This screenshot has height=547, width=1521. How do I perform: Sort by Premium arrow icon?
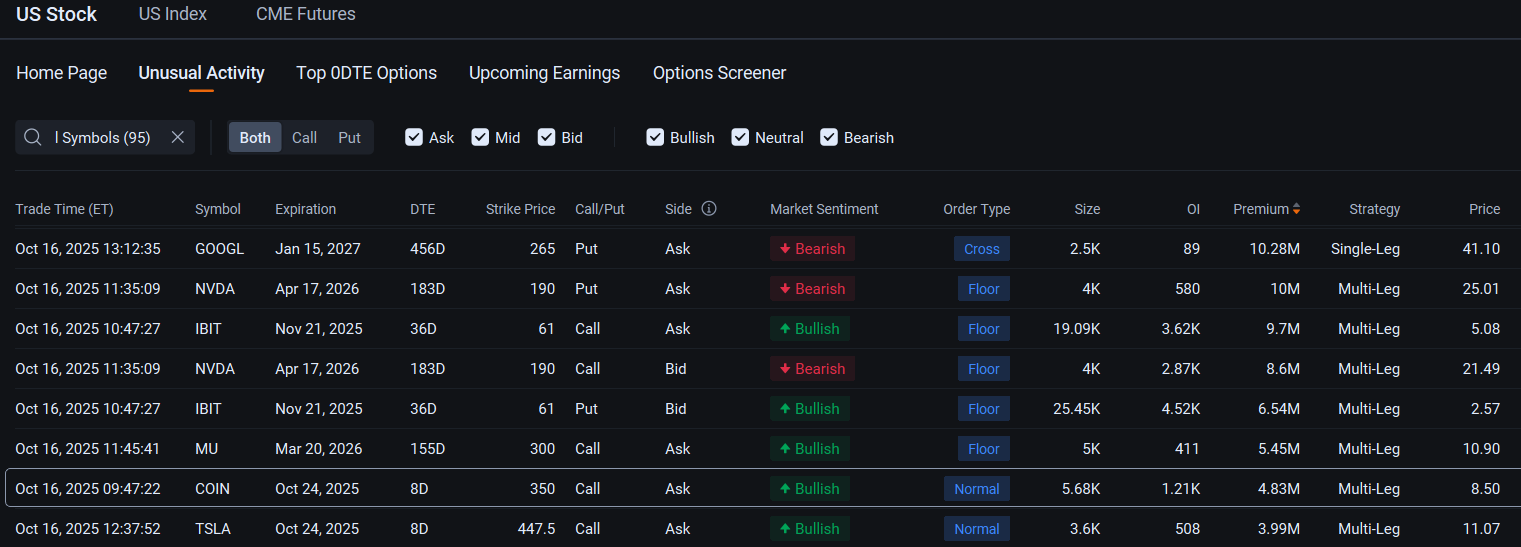coord(1296,209)
